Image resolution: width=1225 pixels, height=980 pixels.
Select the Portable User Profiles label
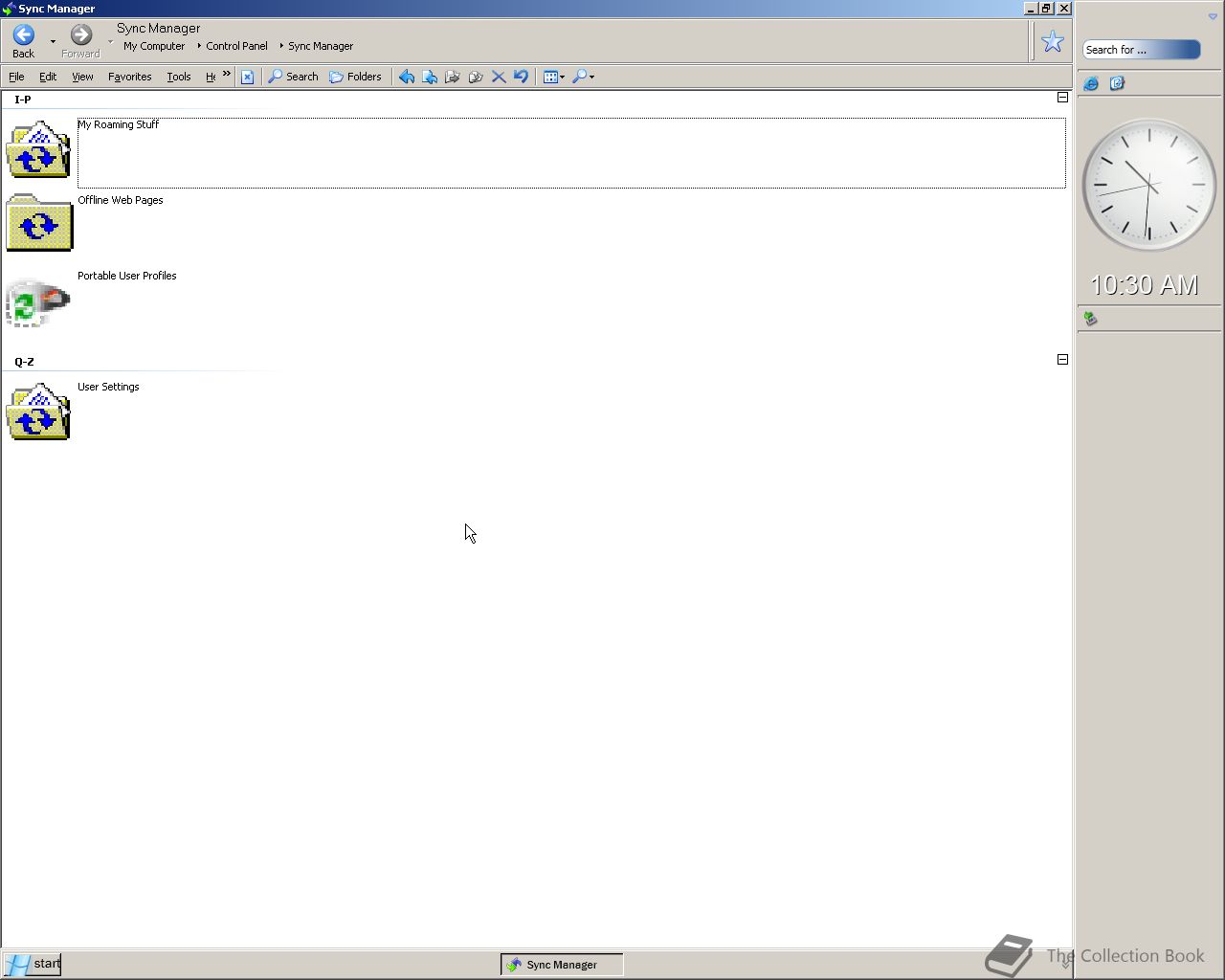(x=127, y=276)
